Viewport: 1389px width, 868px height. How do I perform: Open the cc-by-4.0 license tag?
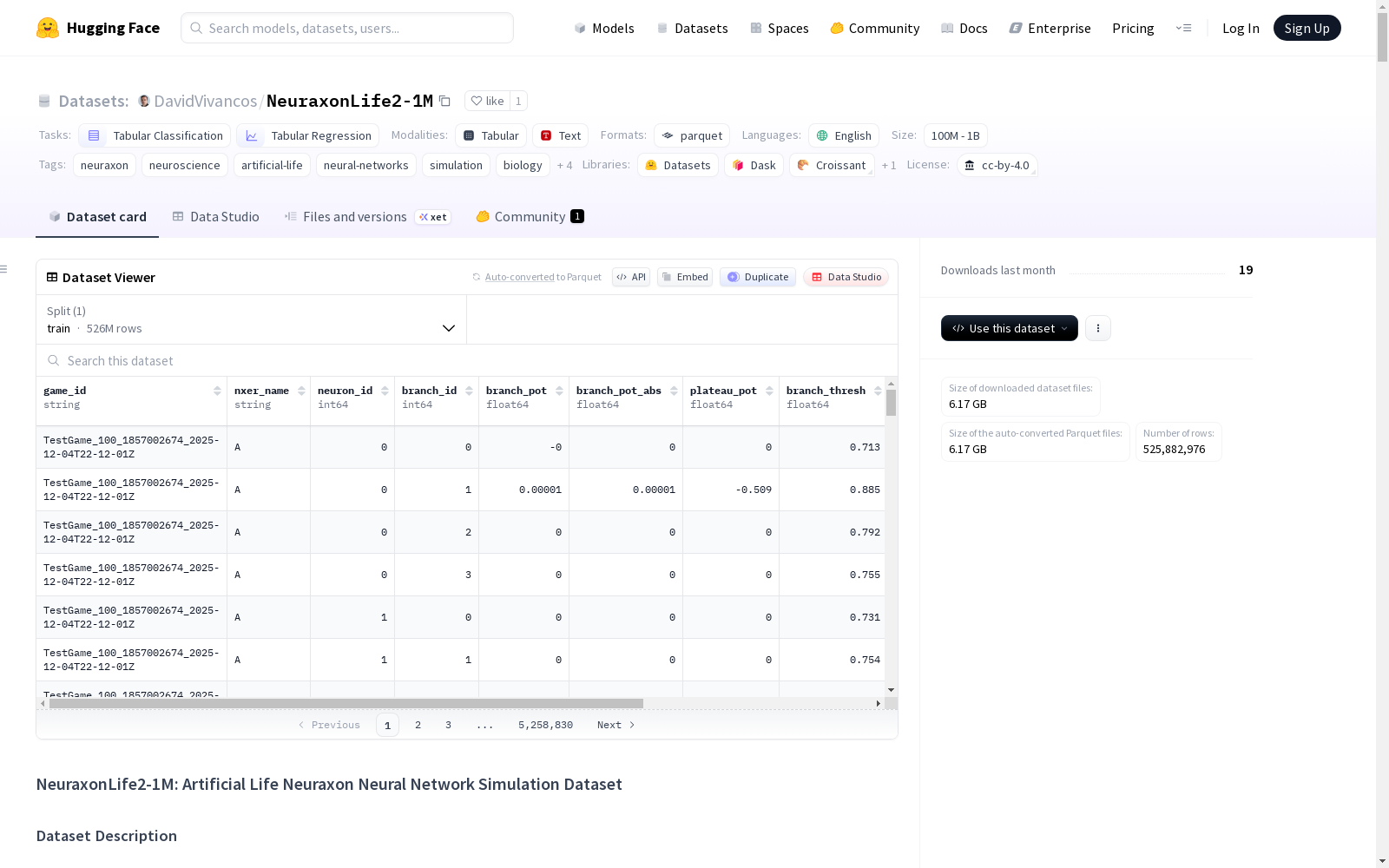pyautogui.click(x=997, y=165)
